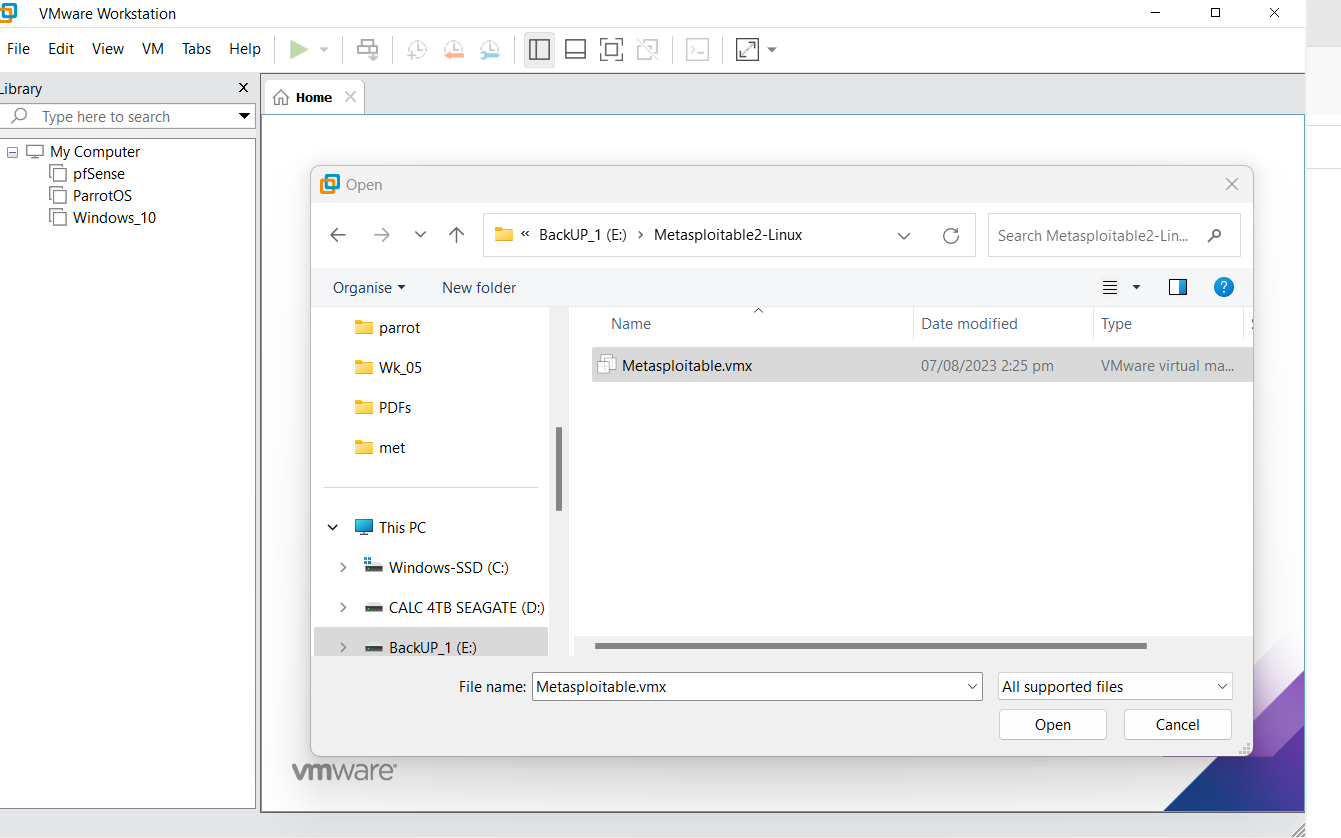1341x838 pixels.
Task: Click Send Ctrl+Alt+Del toolbar icon
Action: coord(368,49)
